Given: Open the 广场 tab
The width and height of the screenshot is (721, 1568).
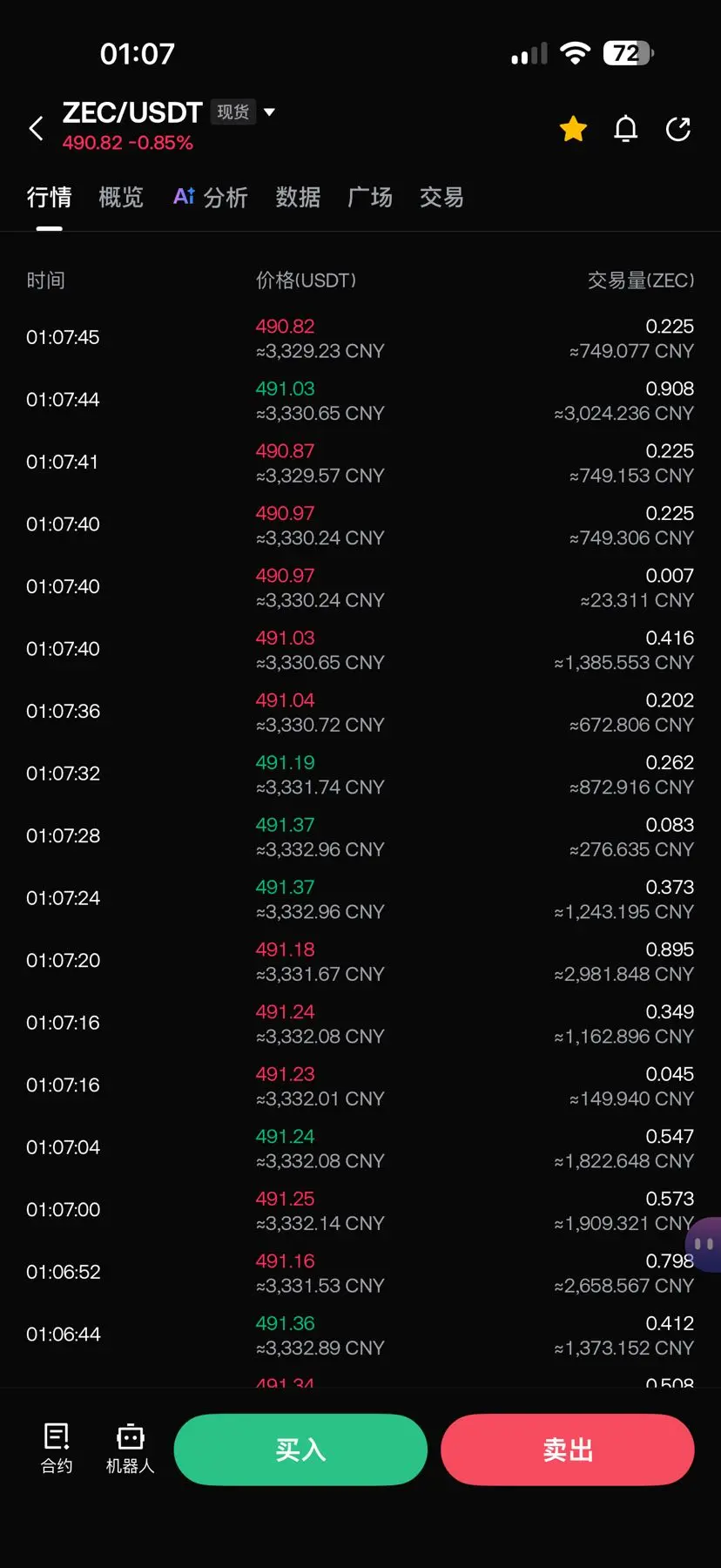Looking at the screenshot, I should [x=370, y=198].
